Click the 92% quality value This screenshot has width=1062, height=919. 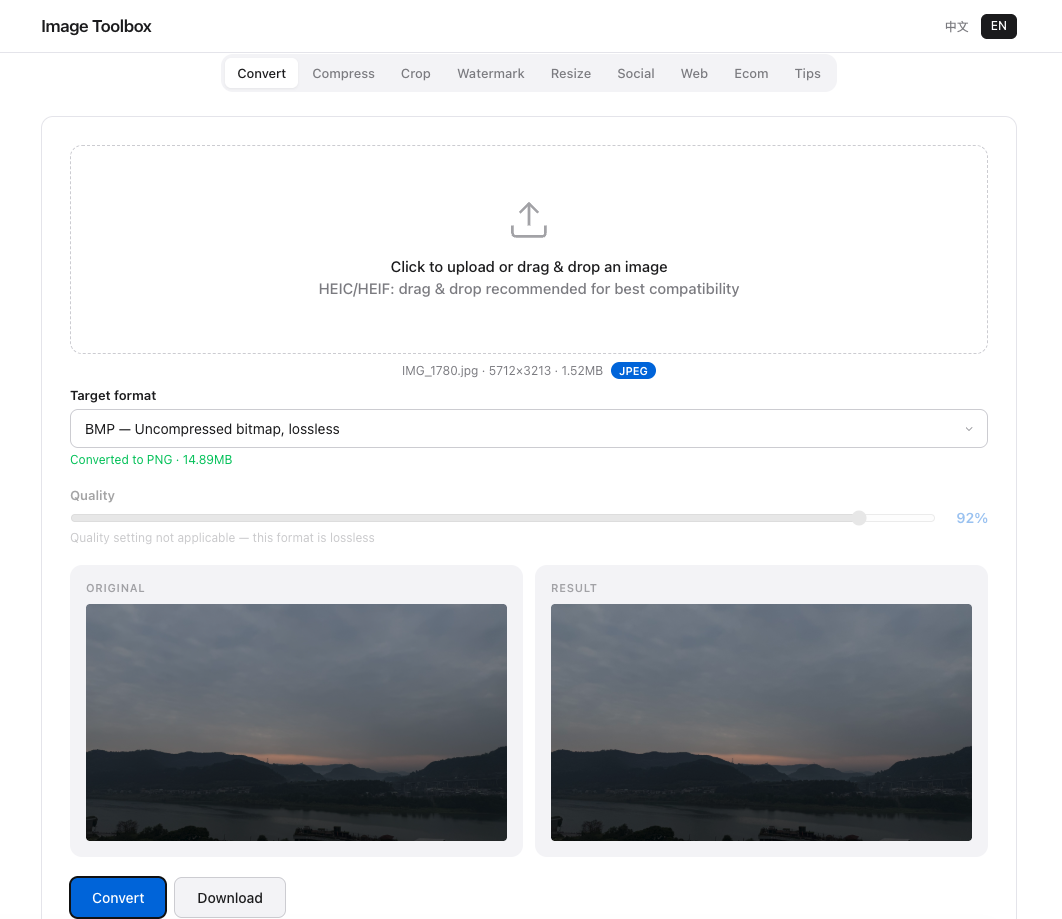(x=971, y=518)
